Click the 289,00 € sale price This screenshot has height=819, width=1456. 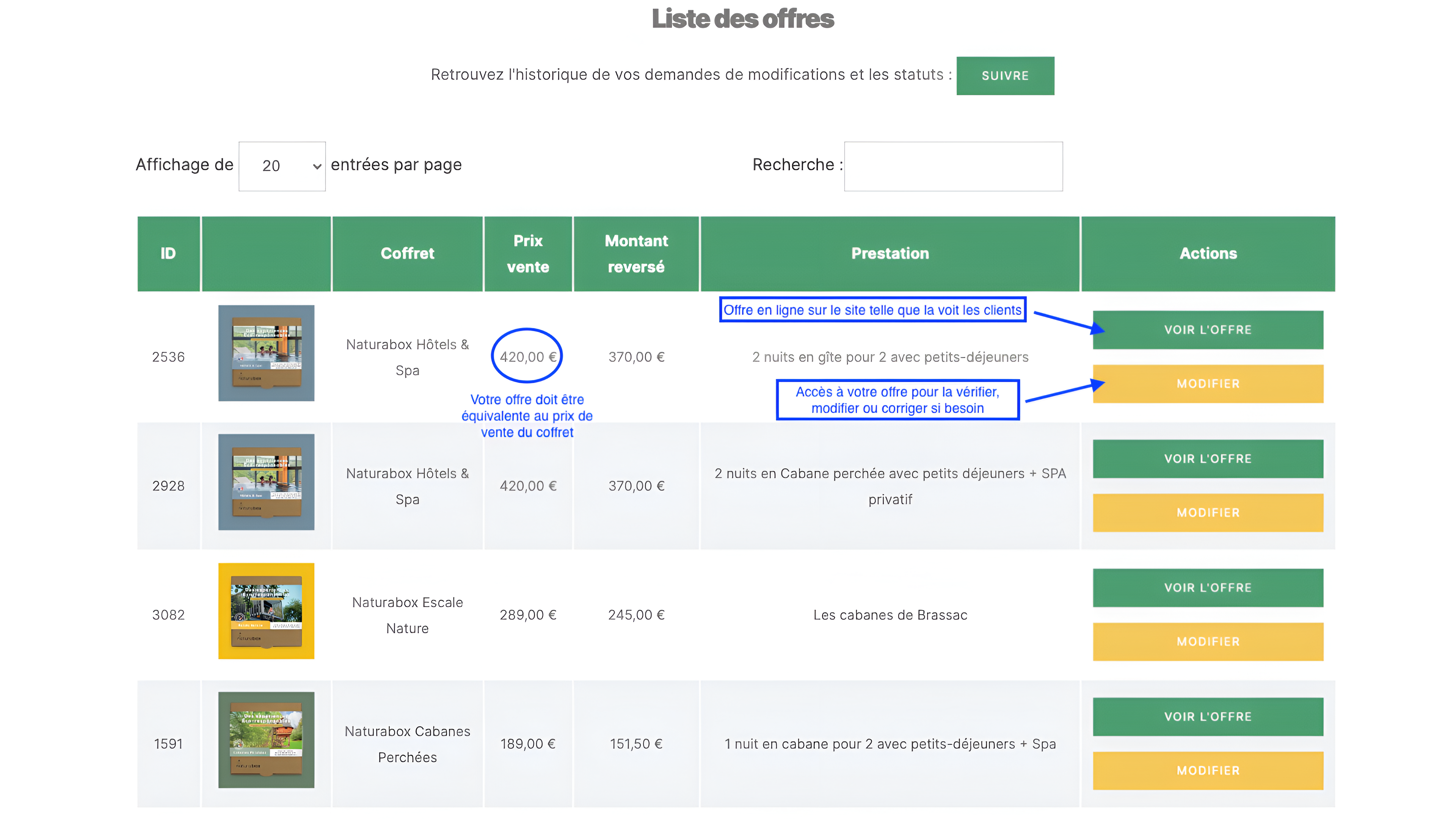(x=528, y=615)
